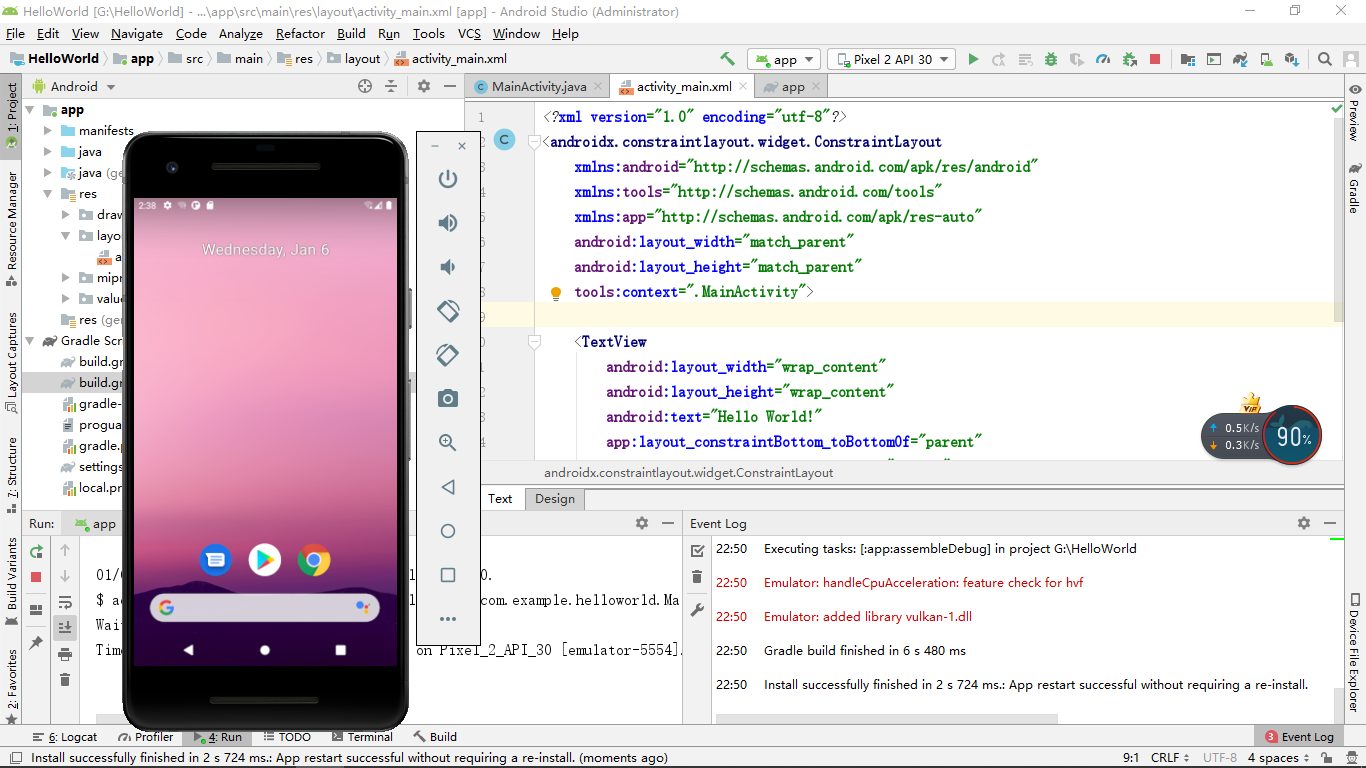Switch to the Design tab of activity_main.xml
1366x768 pixels.
[554, 498]
